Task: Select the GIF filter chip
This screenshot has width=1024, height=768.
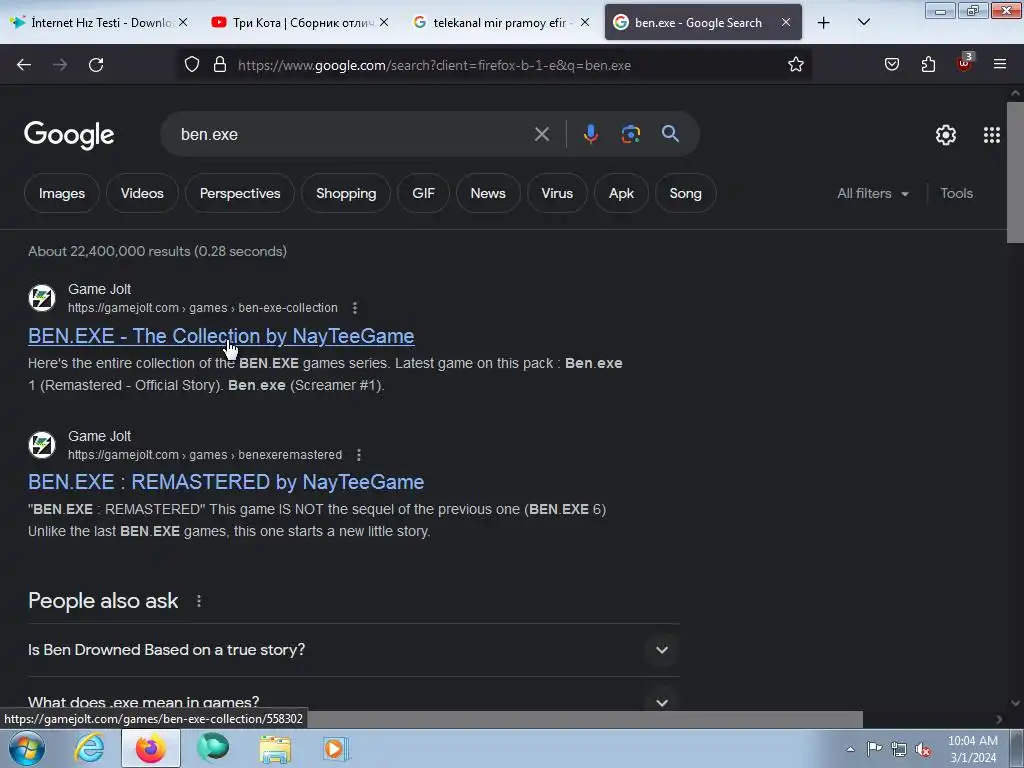Action: pos(423,193)
